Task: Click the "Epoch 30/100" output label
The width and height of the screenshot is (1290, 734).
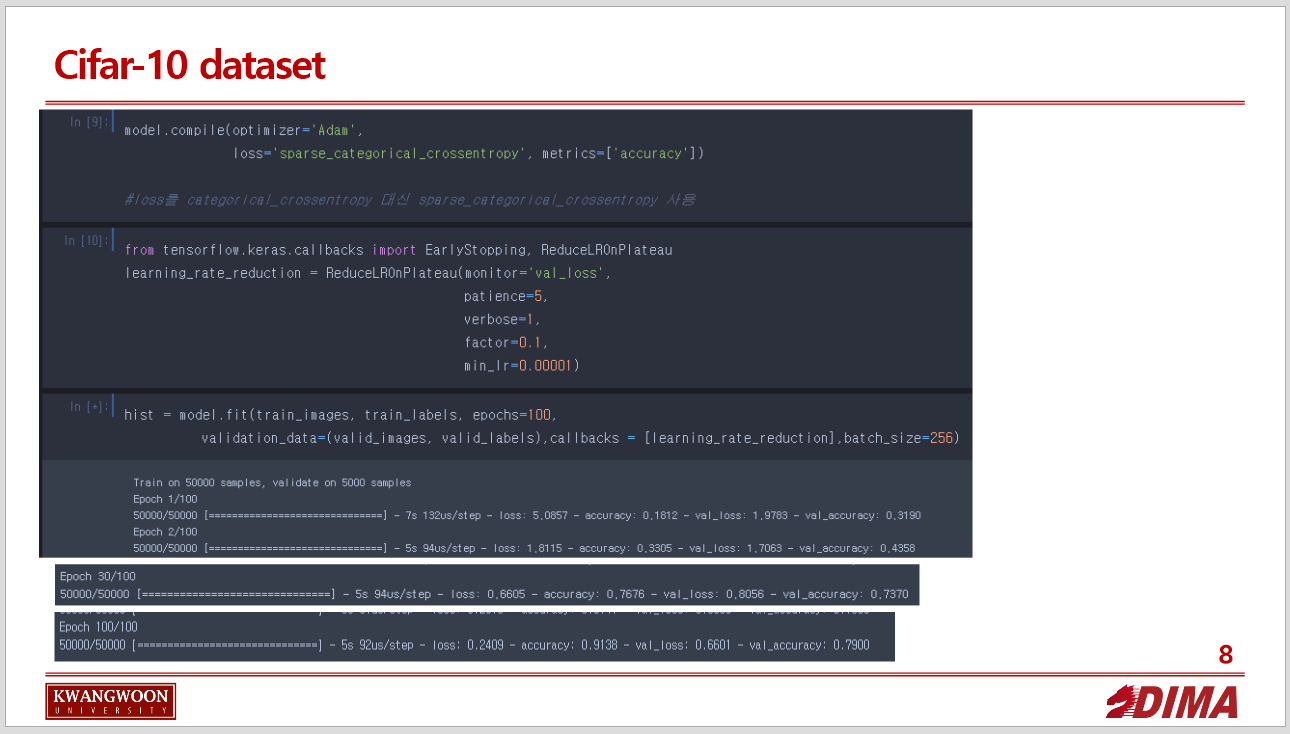Action: (98, 577)
